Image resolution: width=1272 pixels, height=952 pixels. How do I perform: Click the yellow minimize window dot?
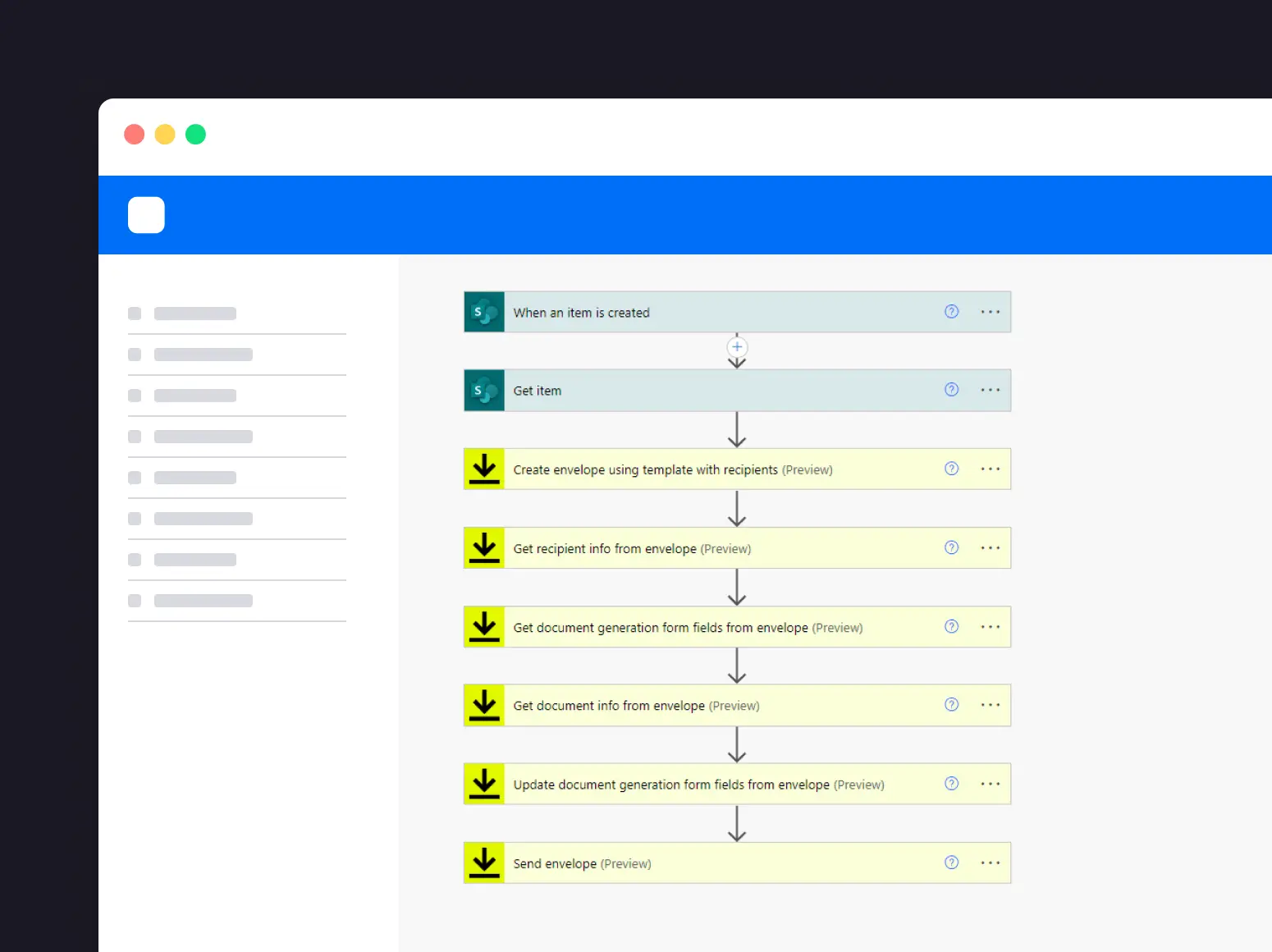click(x=165, y=134)
